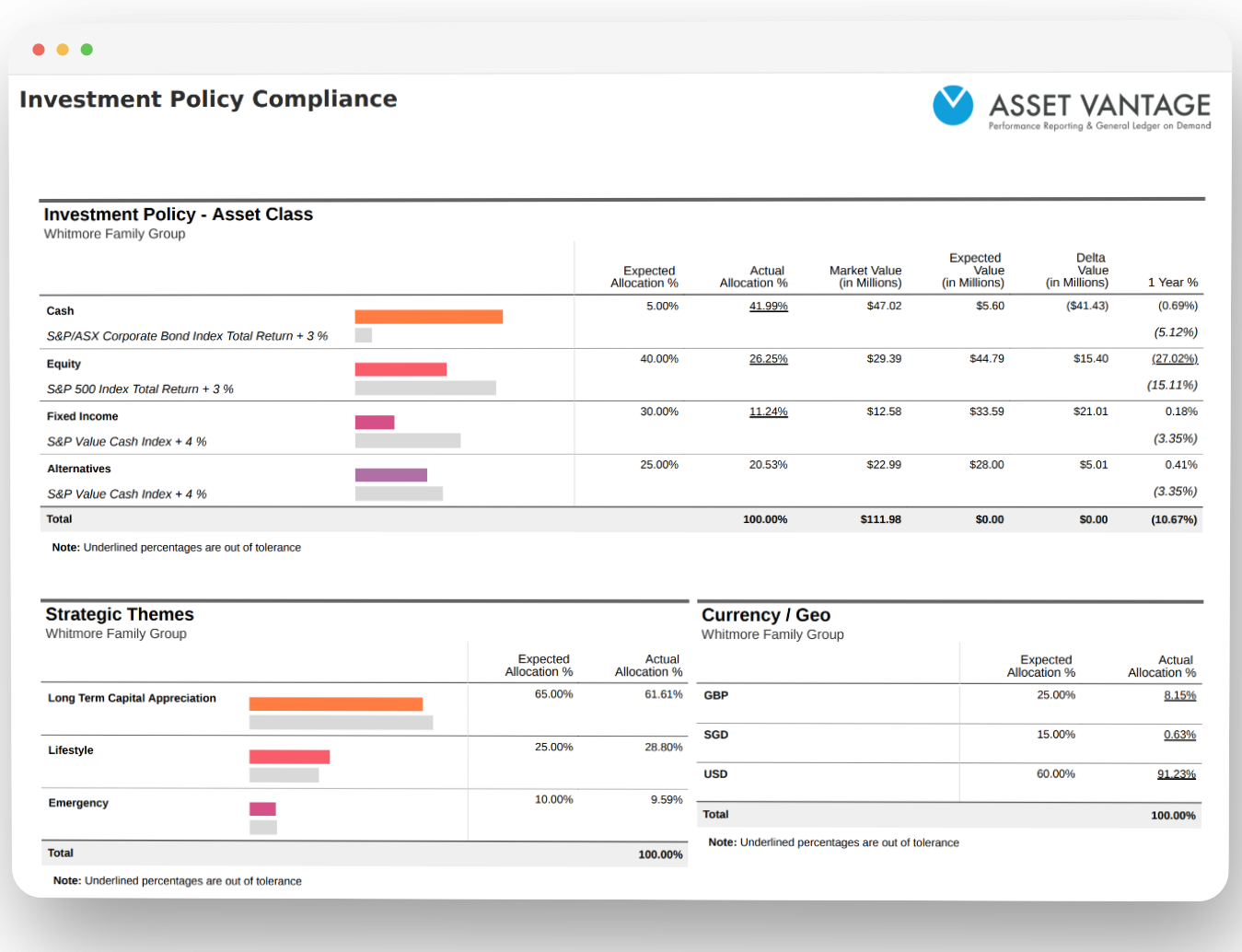This screenshot has height=952, width=1242.
Task: Open underlined 8.15% GBP actual allocation
Action: coord(1179,696)
